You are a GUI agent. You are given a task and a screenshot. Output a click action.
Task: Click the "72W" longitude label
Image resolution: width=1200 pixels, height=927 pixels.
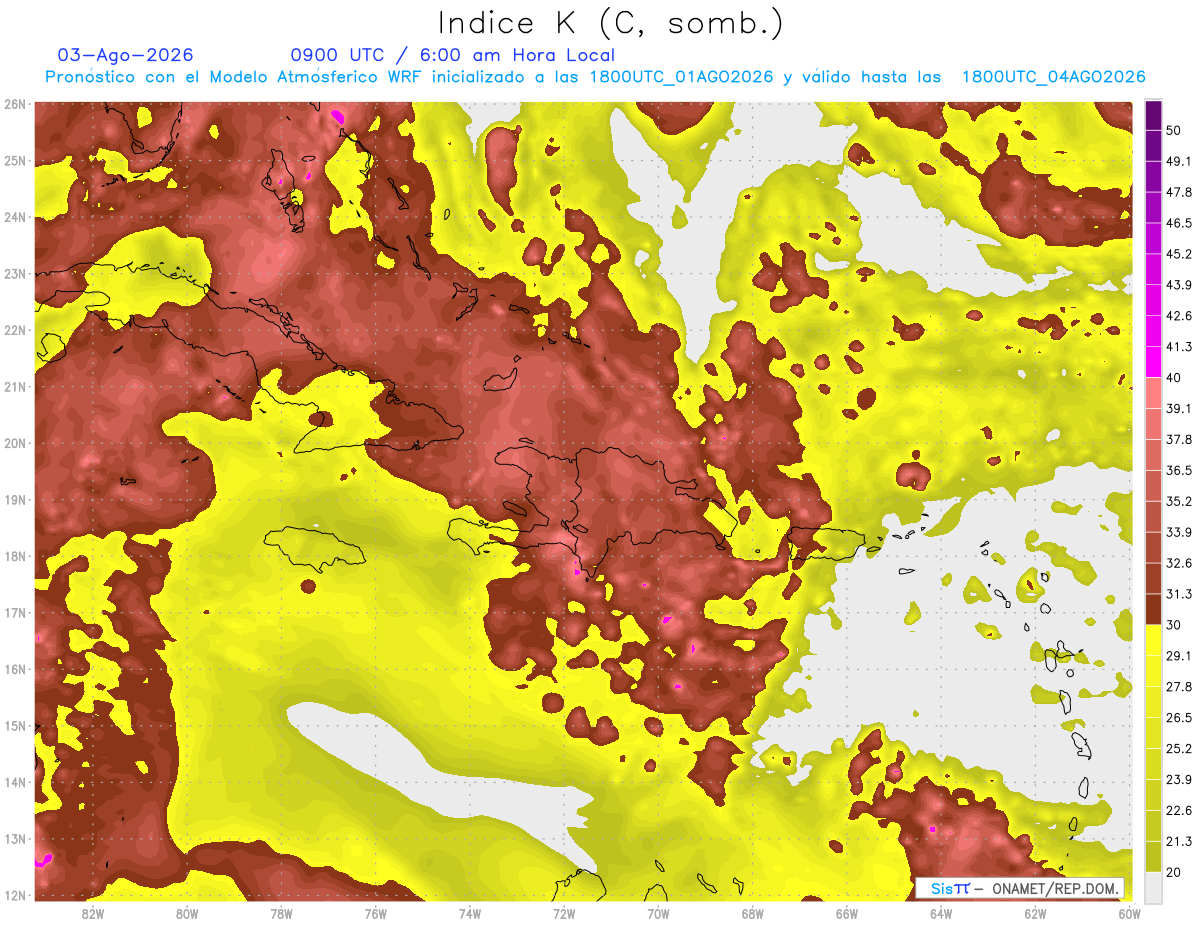tap(564, 913)
